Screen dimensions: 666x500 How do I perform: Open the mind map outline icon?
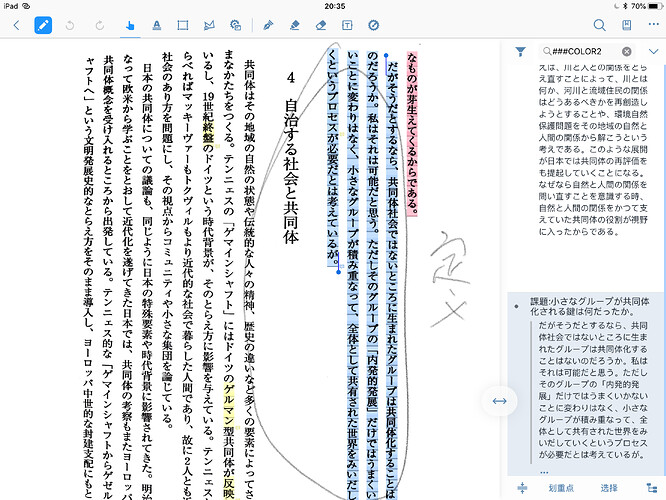point(652,488)
